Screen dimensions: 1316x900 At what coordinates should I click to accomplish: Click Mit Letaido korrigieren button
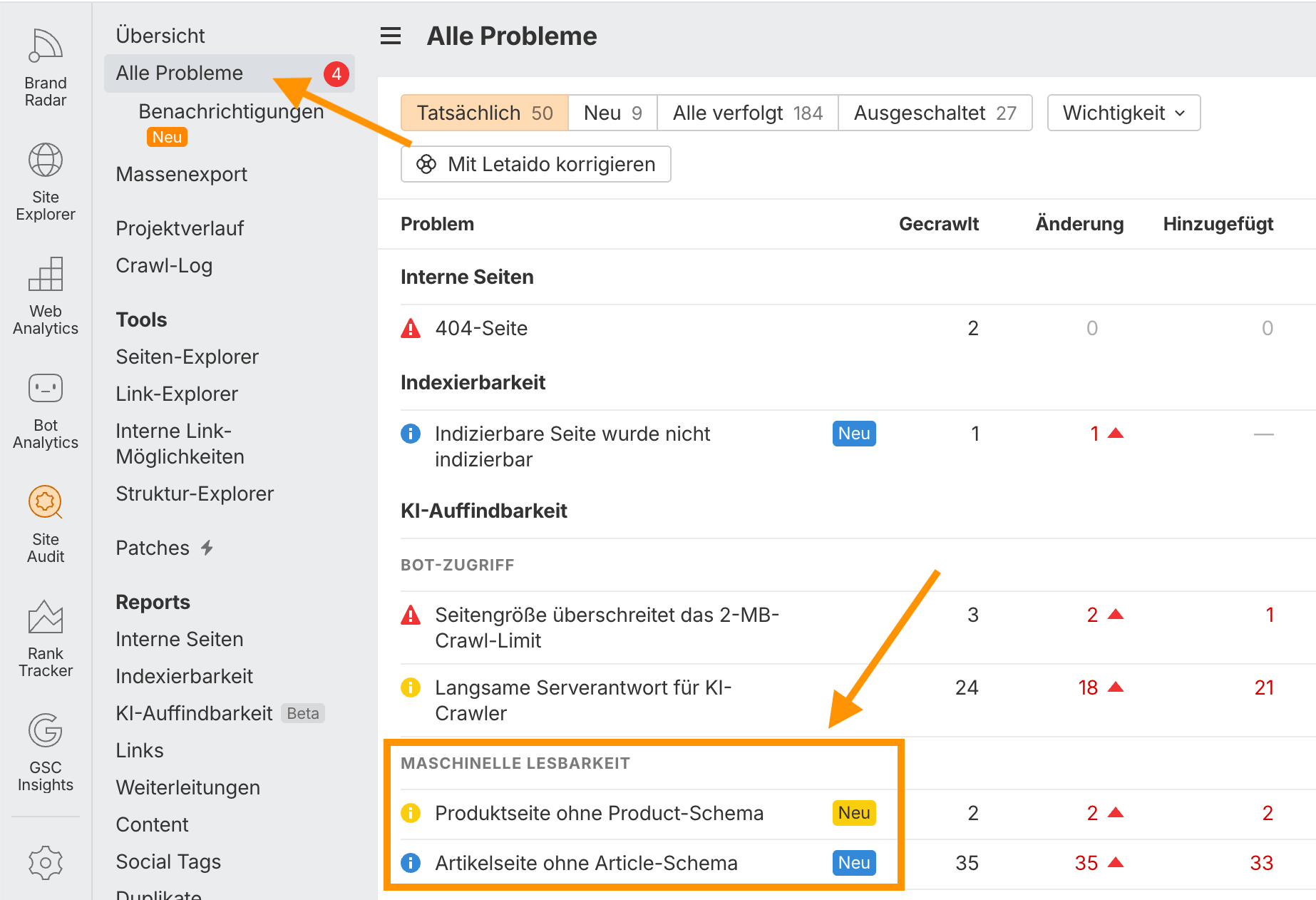[536, 164]
